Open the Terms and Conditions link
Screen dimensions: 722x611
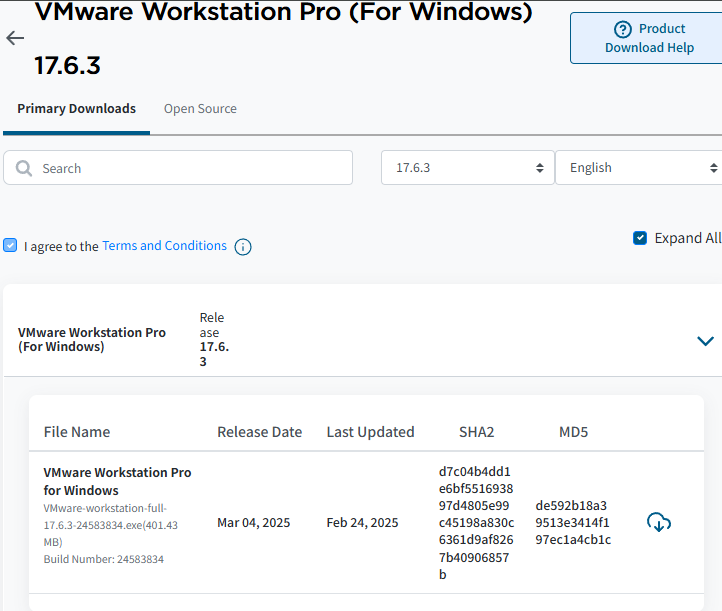(x=164, y=246)
